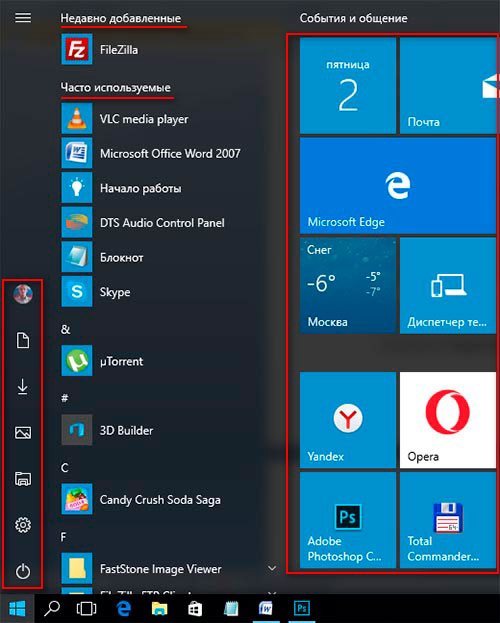Launch Edge from the taskbar

coord(124,608)
